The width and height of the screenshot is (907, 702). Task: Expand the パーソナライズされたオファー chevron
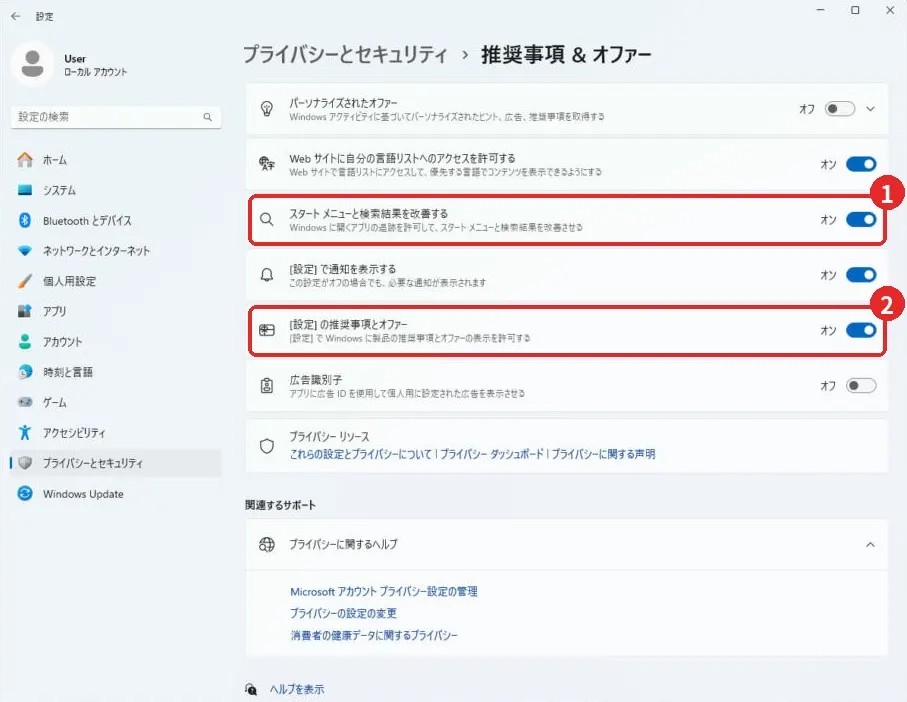[x=870, y=109]
